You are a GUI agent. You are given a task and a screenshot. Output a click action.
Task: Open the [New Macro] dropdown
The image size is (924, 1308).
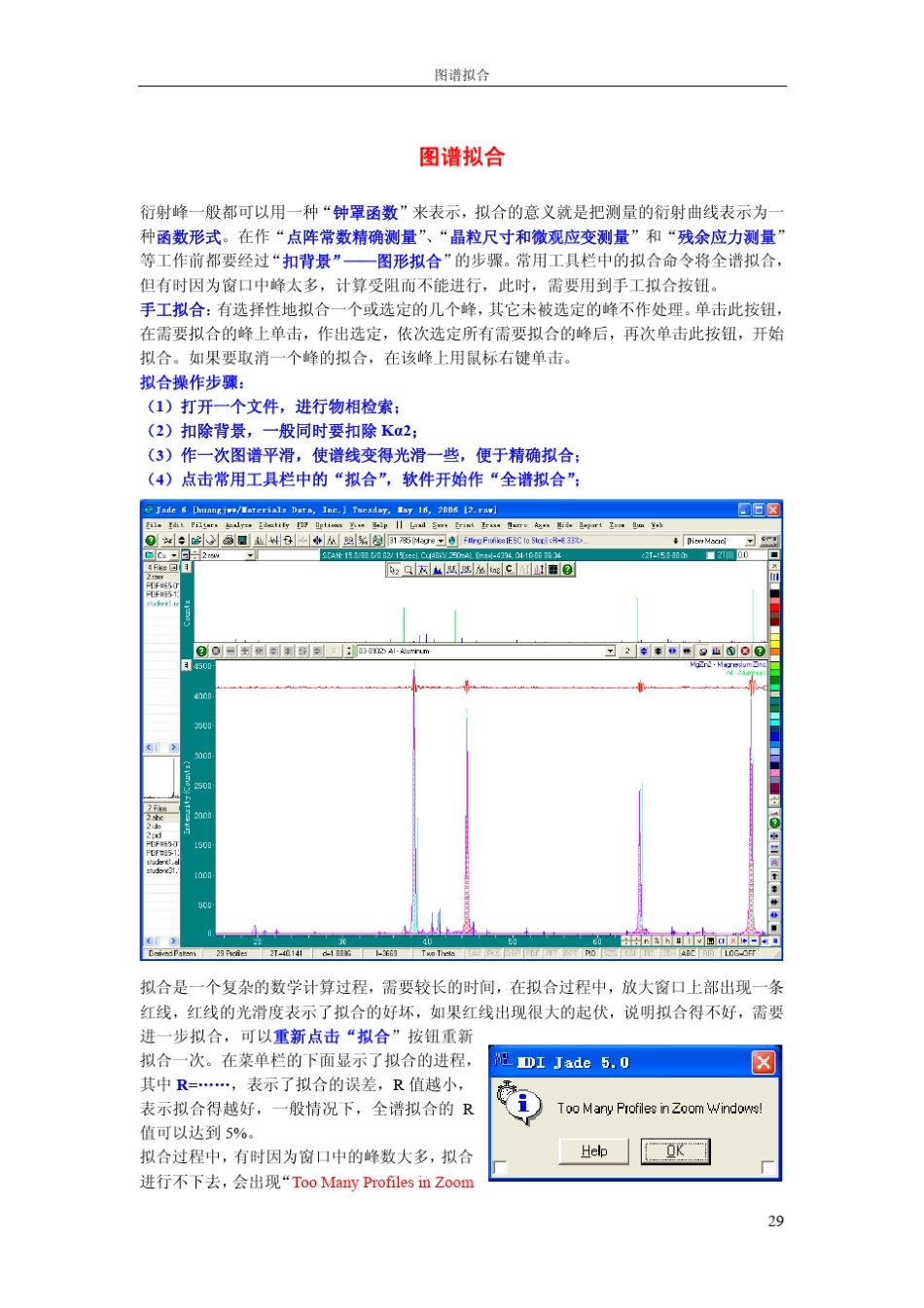[x=750, y=541]
